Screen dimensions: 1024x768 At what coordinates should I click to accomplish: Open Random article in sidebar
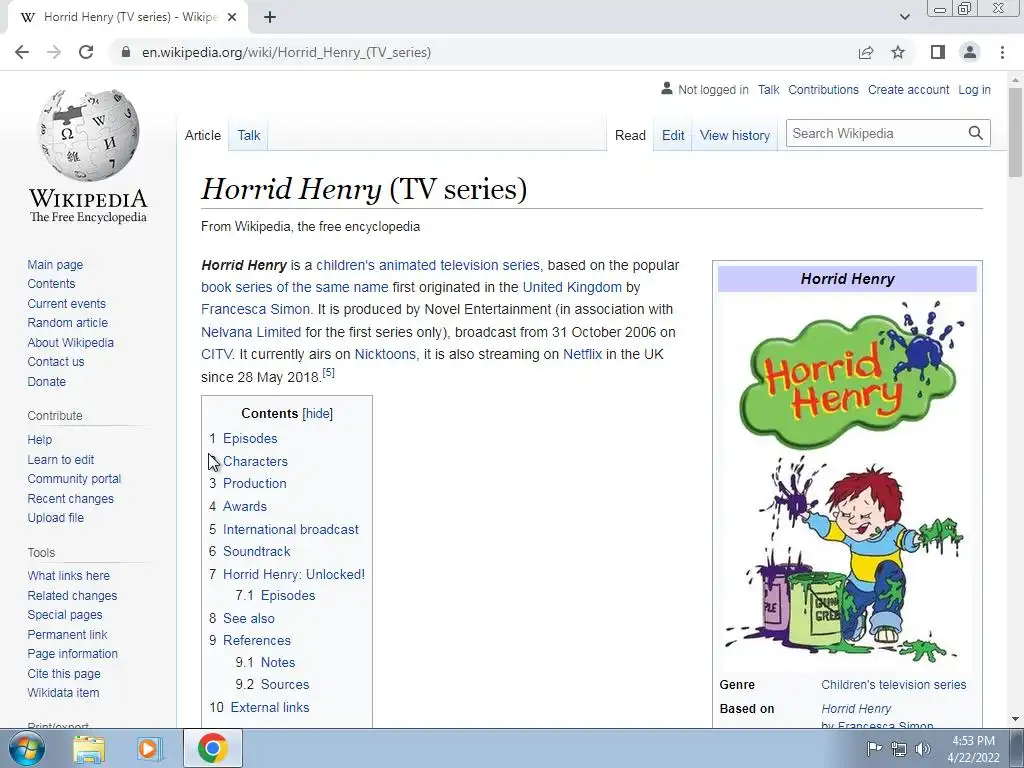67,323
